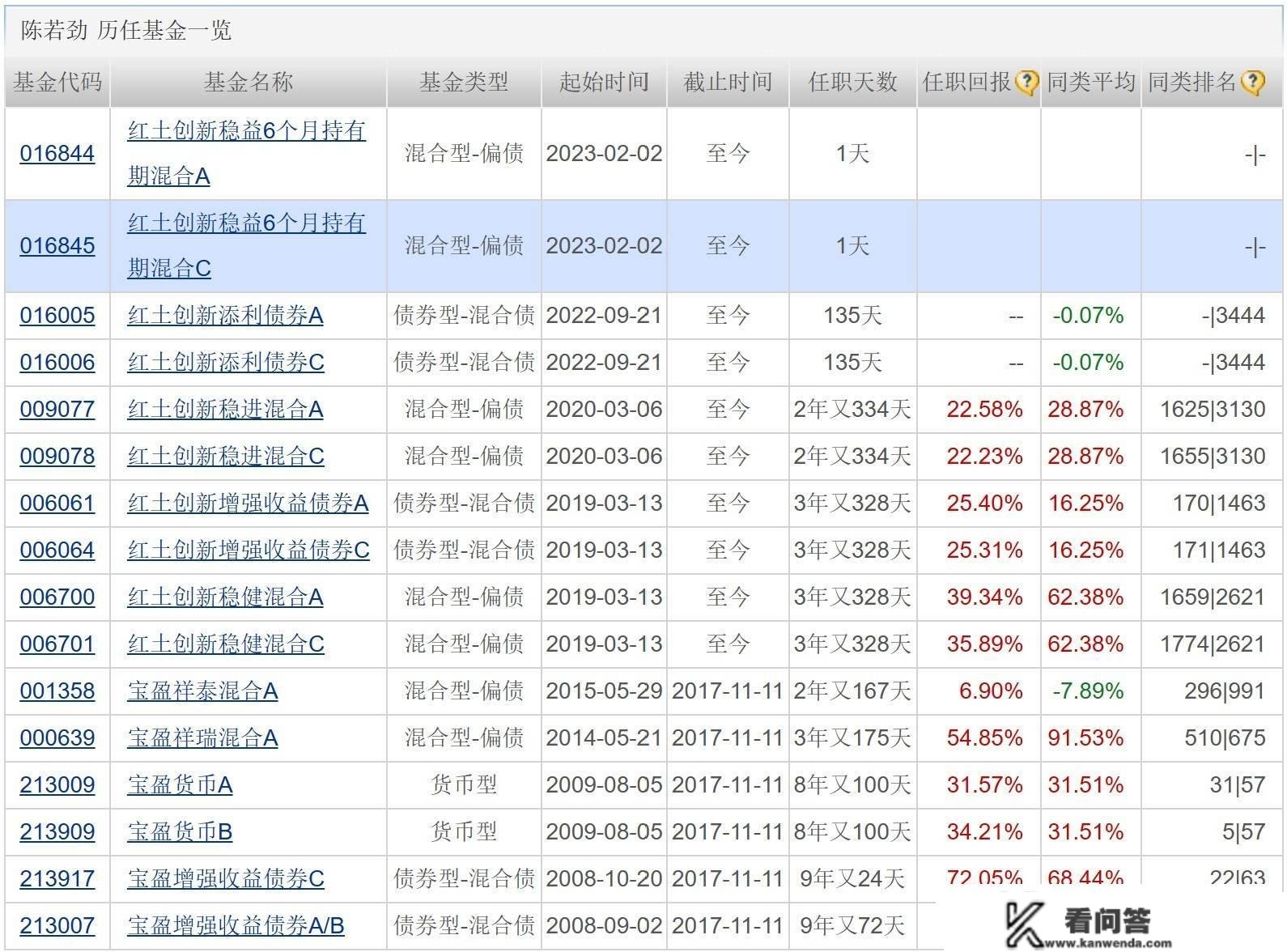Open fund code 213917 link
Viewport: 1287px width, 952px height.
coord(57,879)
